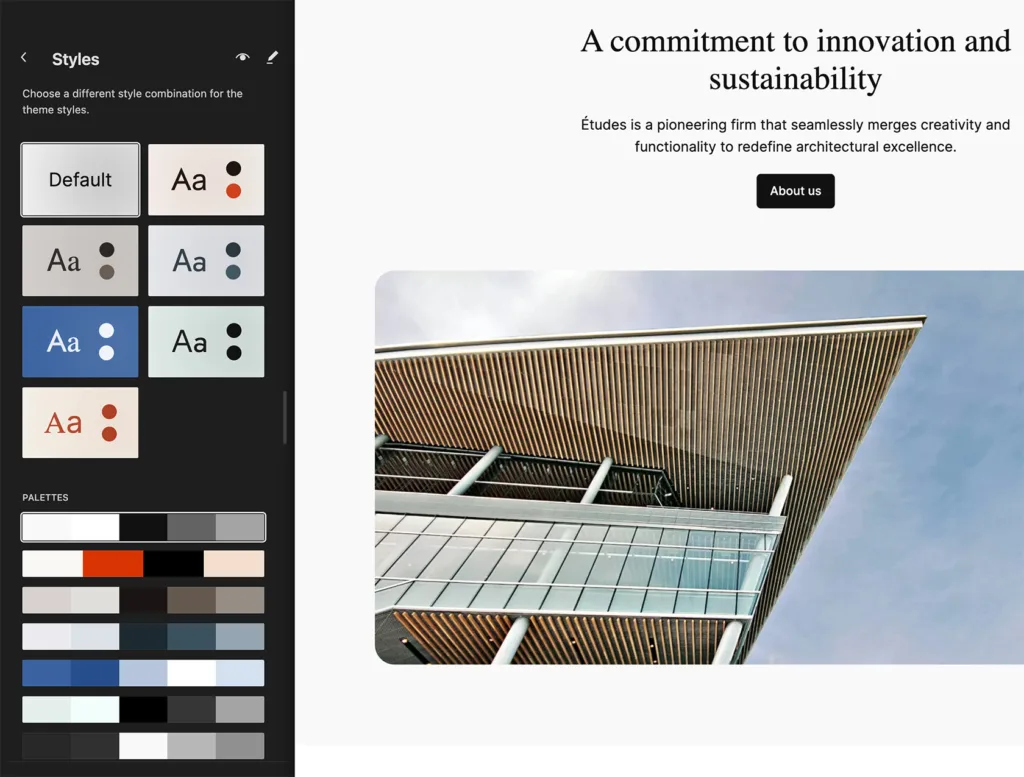The height and width of the screenshot is (777, 1024).
Task: Select the slate teal color palette
Action: click(x=143, y=637)
